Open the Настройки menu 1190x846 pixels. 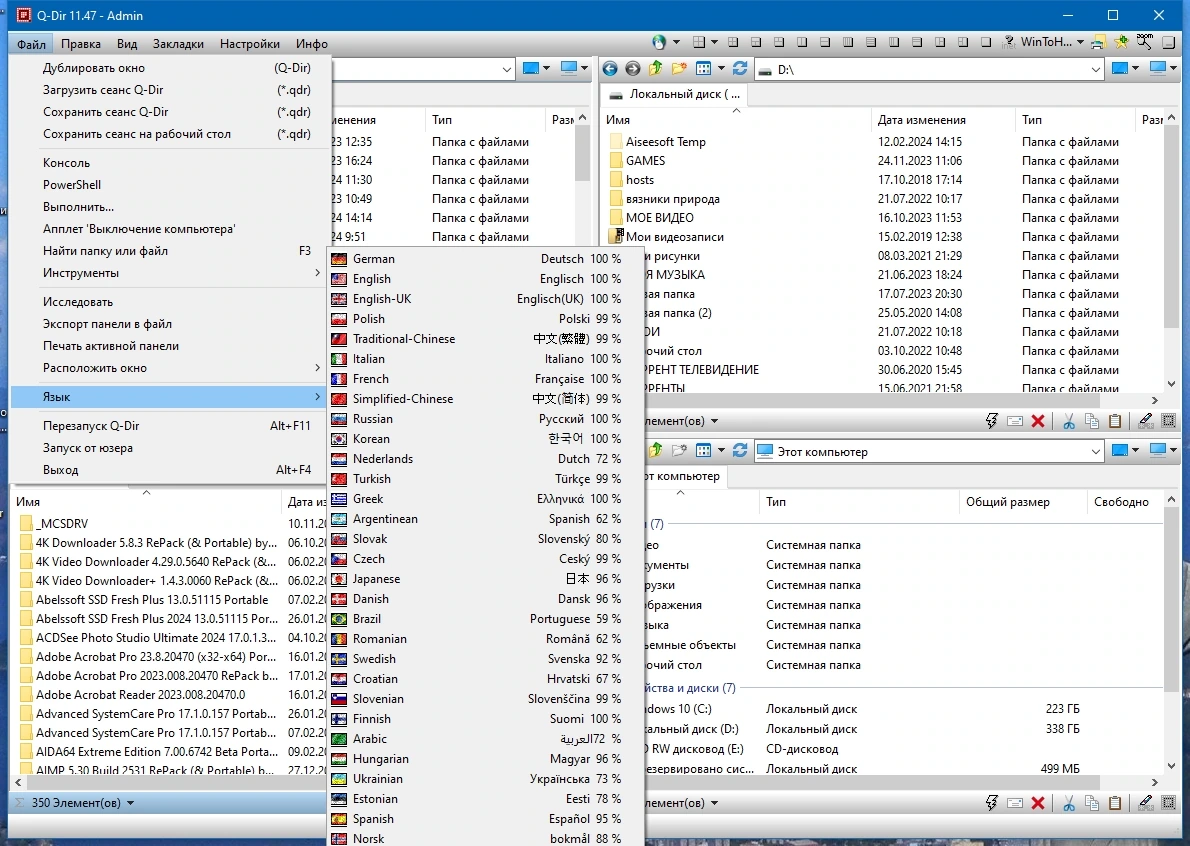[250, 44]
